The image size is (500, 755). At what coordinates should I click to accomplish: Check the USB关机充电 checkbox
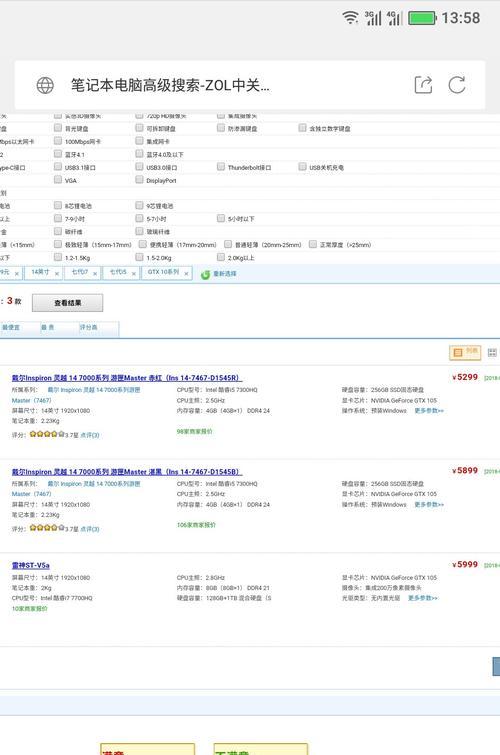coord(302,166)
